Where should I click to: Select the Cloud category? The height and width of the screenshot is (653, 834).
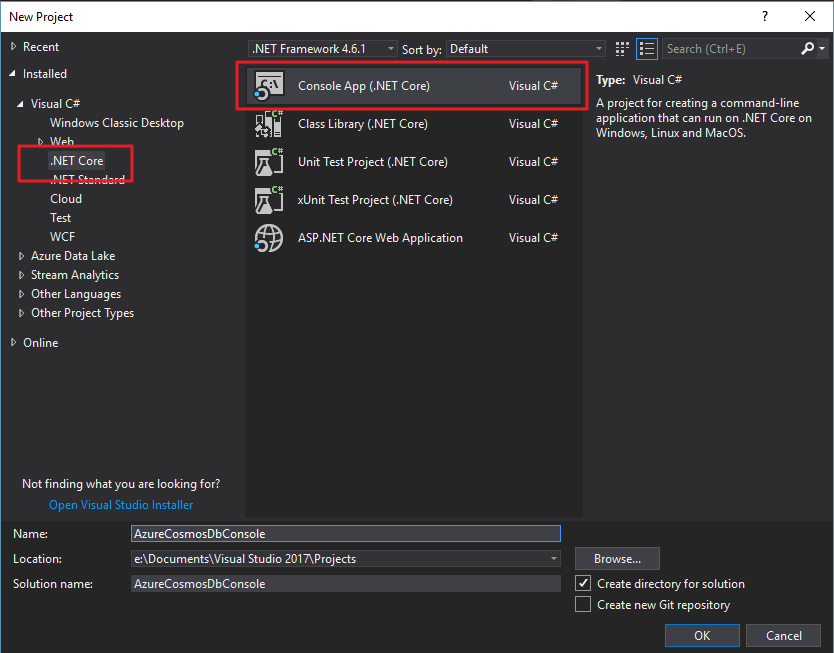tap(66, 199)
